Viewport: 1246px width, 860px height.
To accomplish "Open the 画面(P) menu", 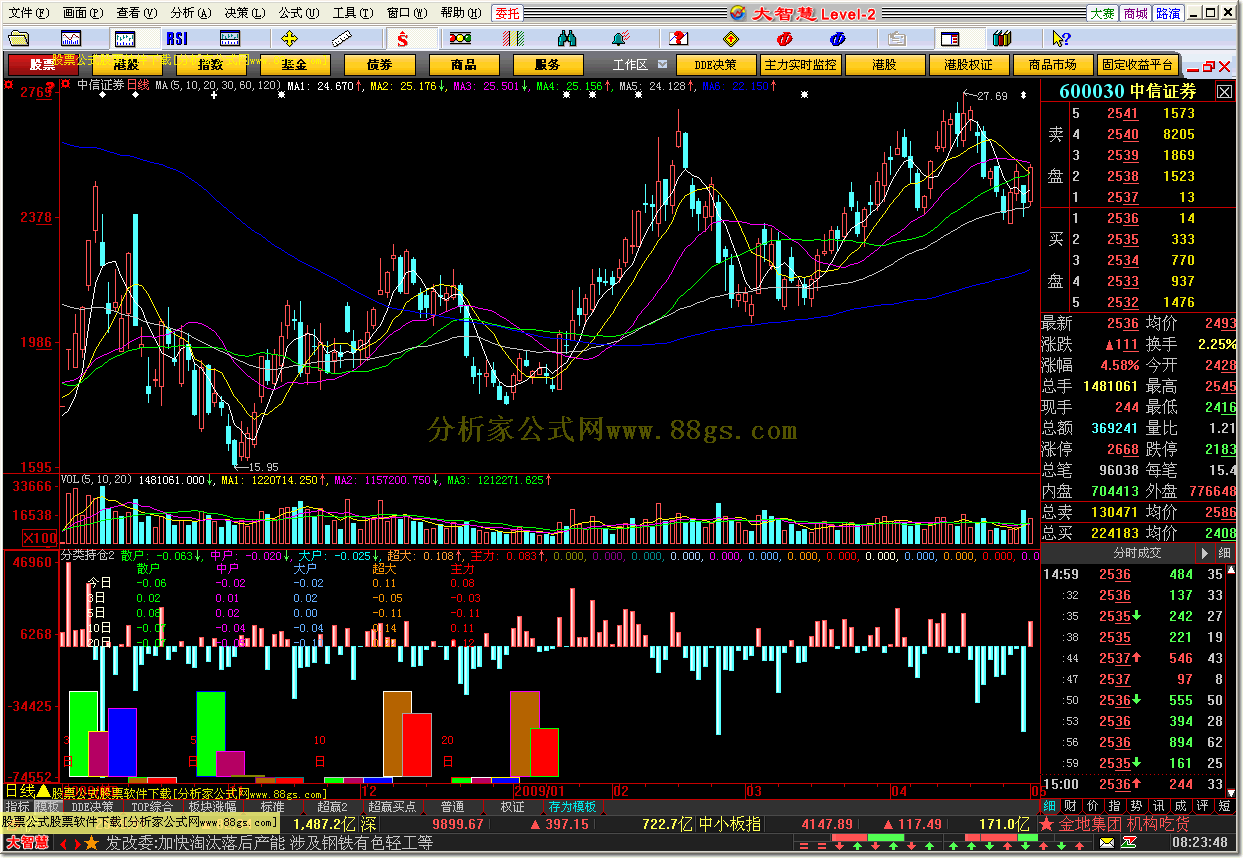I will tap(81, 13).
